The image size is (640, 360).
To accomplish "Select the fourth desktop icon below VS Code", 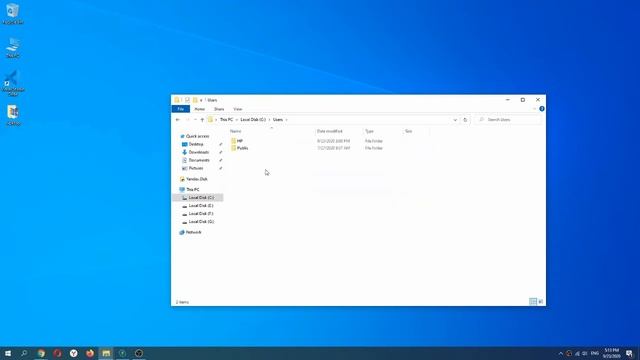I will (13, 115).
